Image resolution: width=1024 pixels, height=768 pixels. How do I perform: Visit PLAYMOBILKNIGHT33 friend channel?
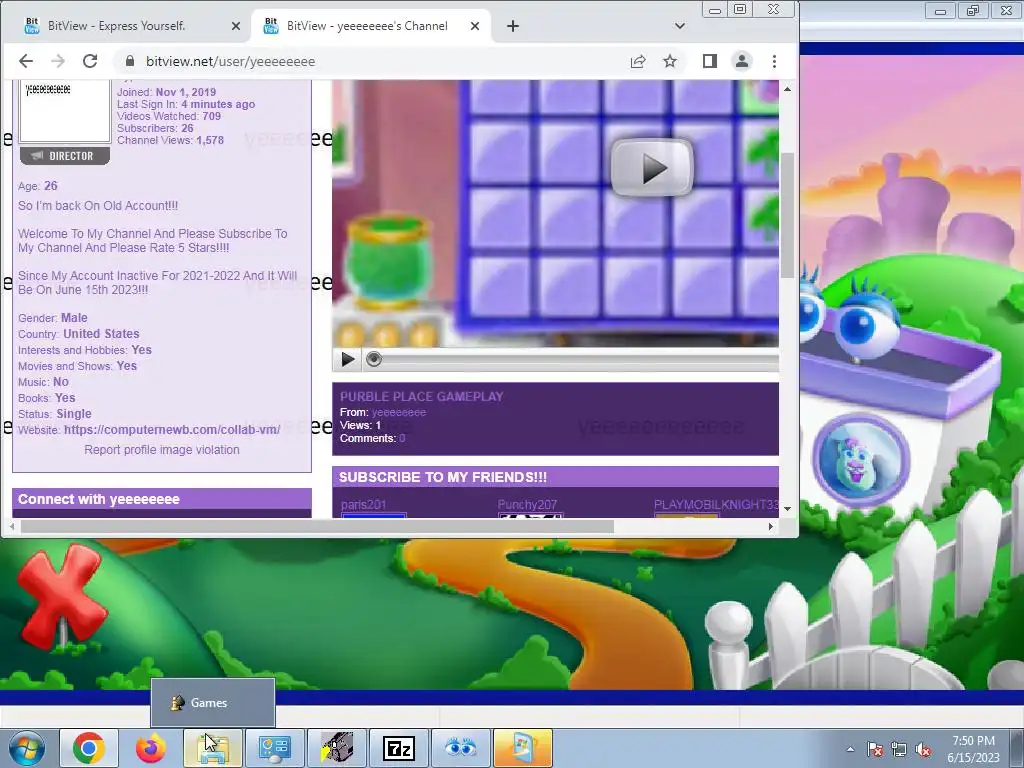[x=716, y=505]
